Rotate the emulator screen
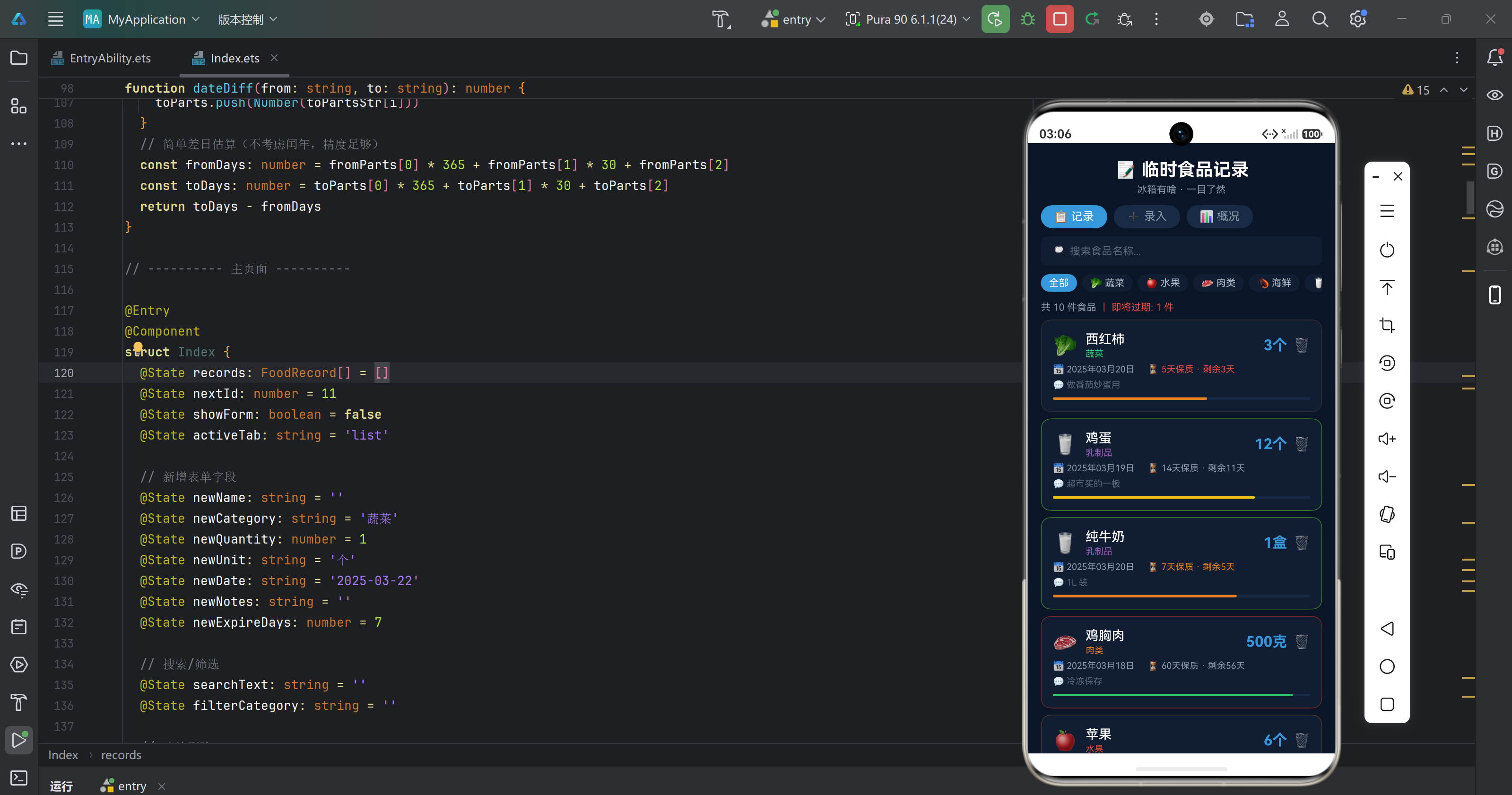The image size is (1512, 795). click(1386, 515)
